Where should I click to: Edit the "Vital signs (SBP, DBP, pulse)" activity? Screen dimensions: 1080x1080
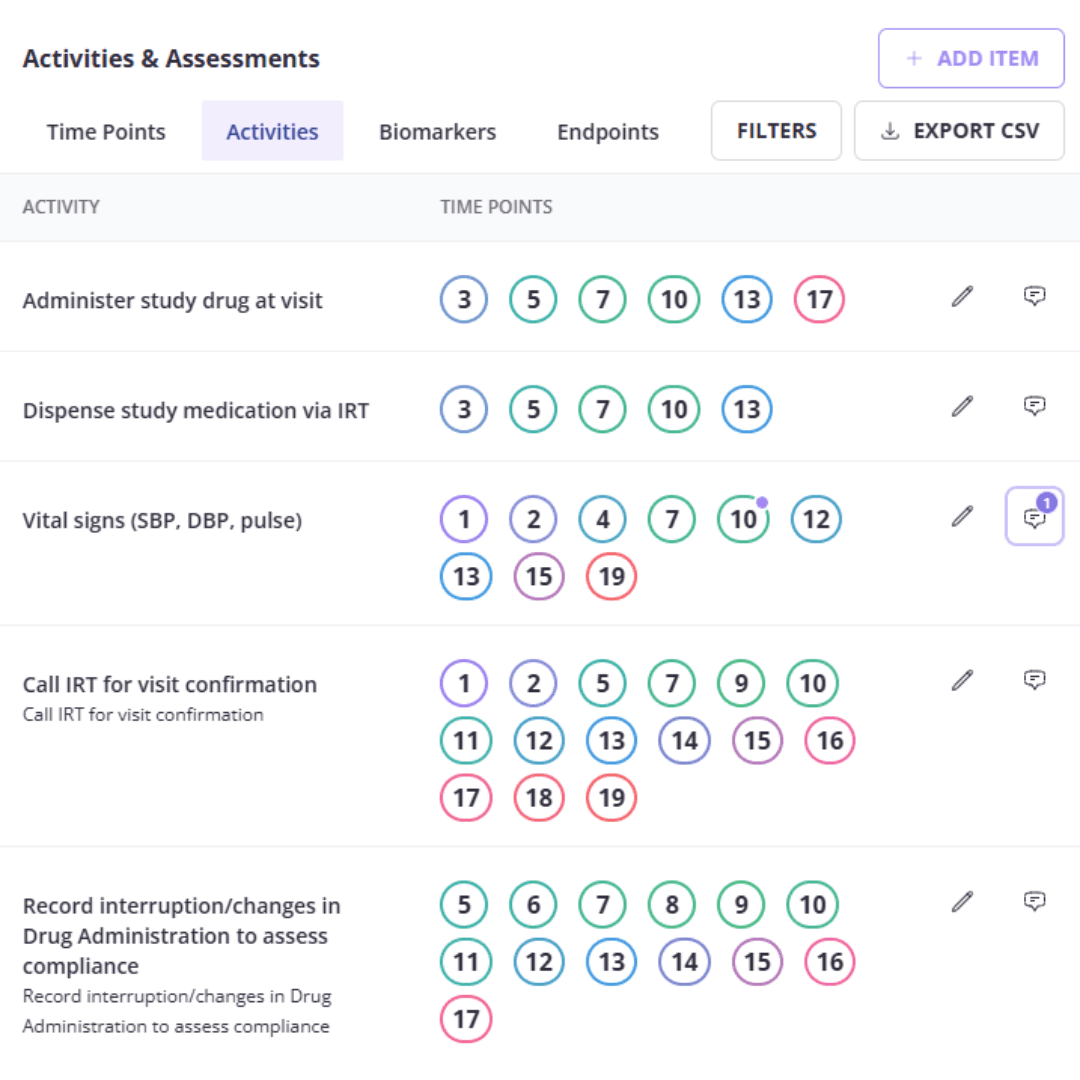962,516
